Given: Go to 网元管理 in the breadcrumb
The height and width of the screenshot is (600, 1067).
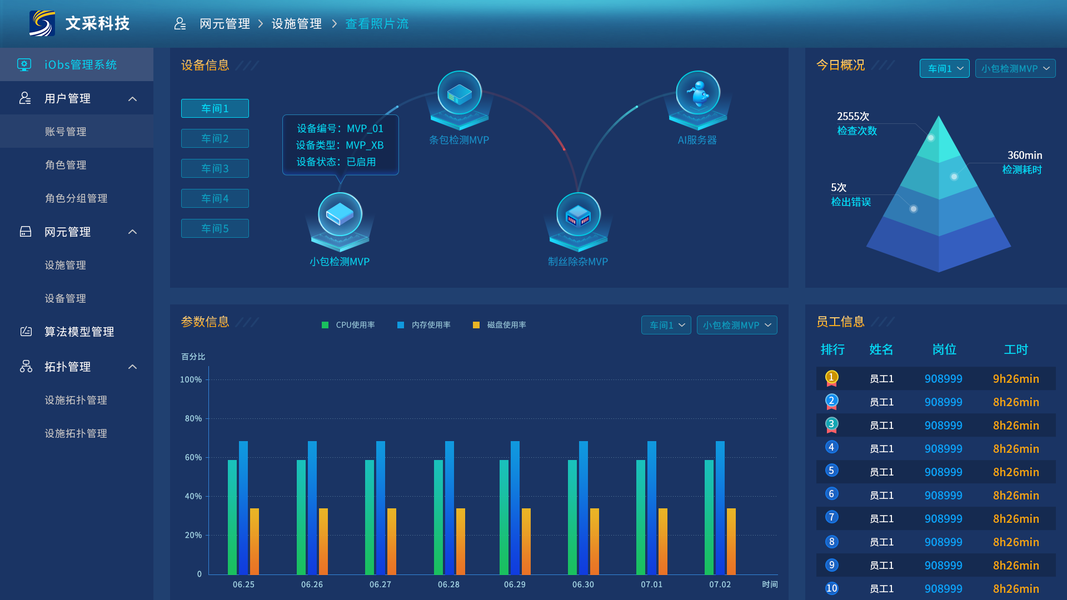Looking at the screenshot, I should coord(225,24).
